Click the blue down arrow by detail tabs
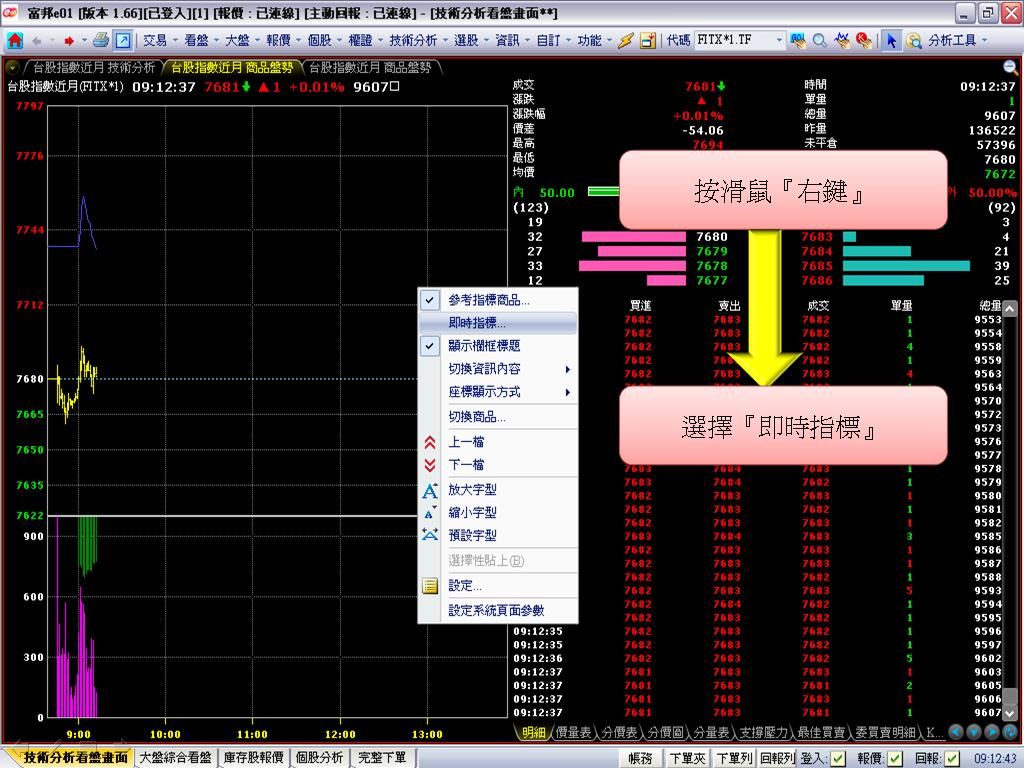The image size is (1024, 768). click(x=973, y=732)
